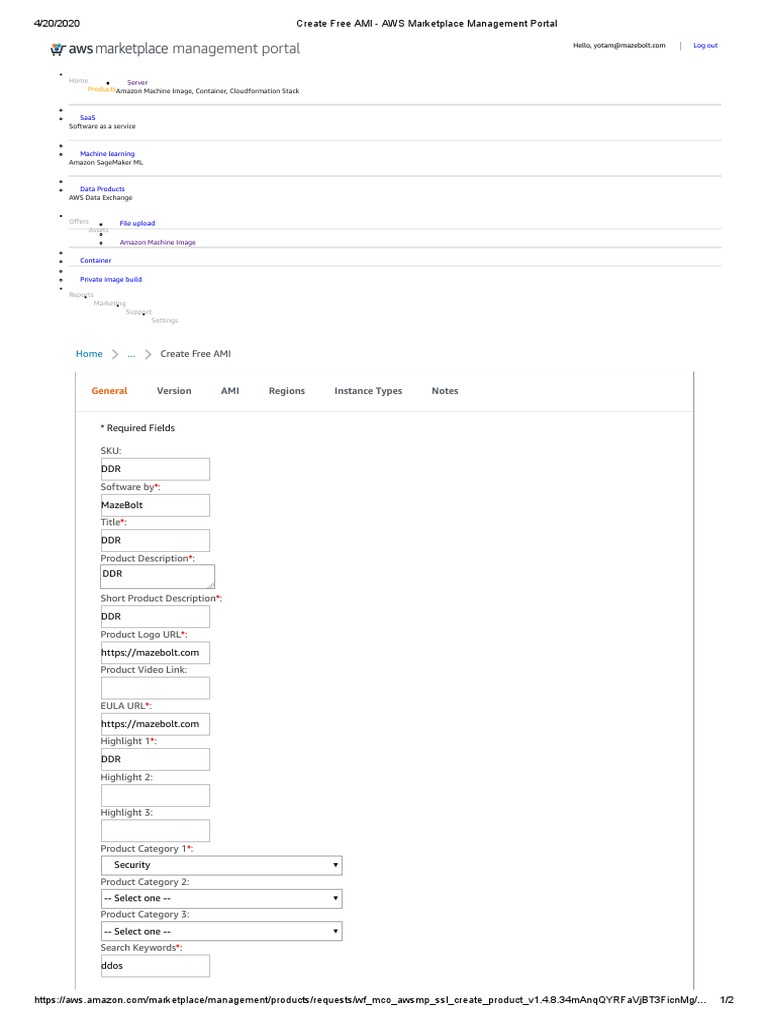Viewport: 768px width, 1024px height.
Task: Open the File upload link
Action: (137, 223)
